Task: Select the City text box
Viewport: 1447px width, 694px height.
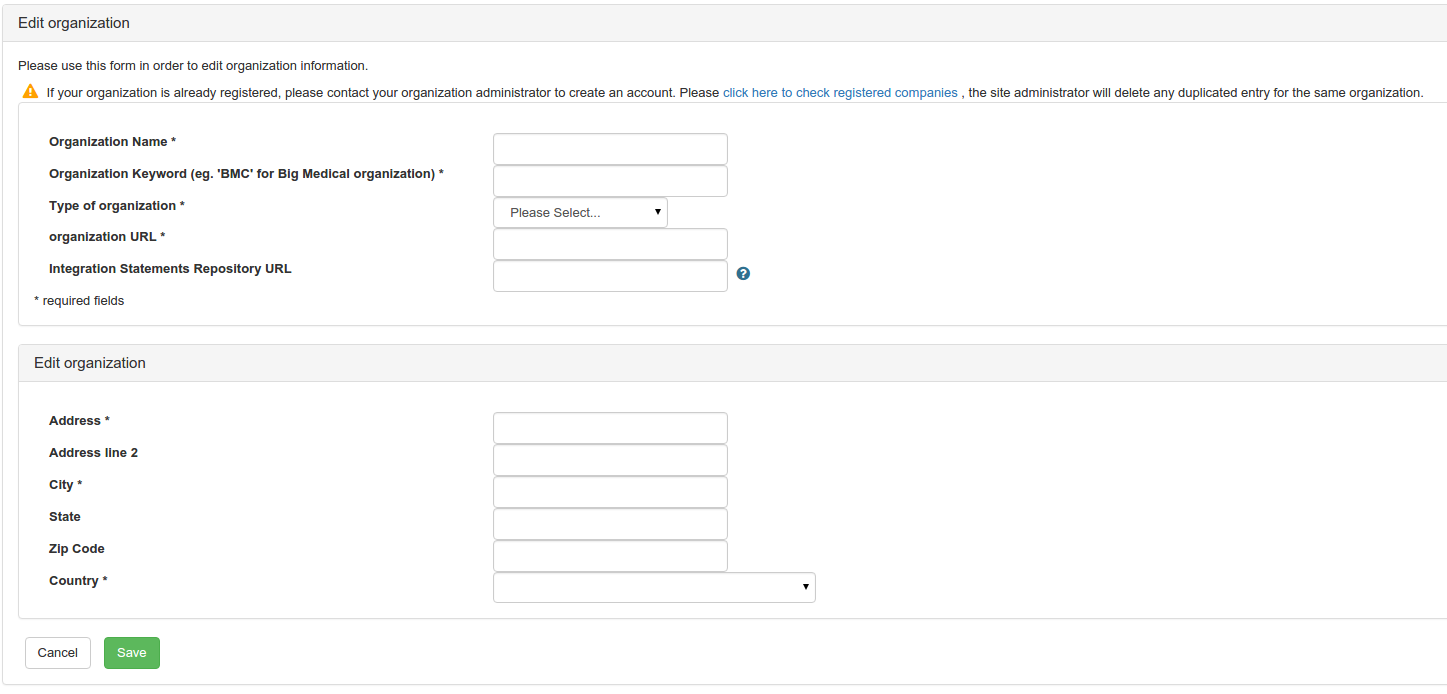Action: (610, 492)
